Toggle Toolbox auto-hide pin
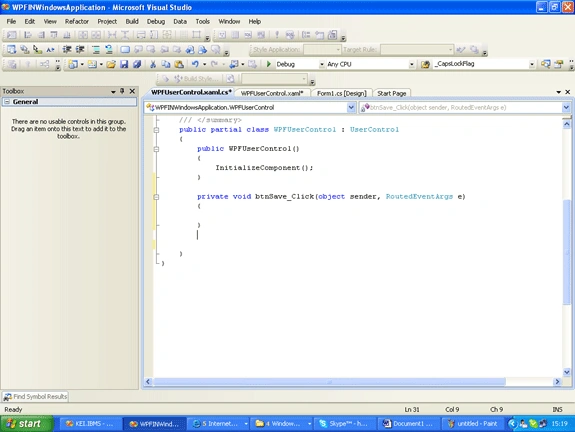 click(x=122, y=91)
